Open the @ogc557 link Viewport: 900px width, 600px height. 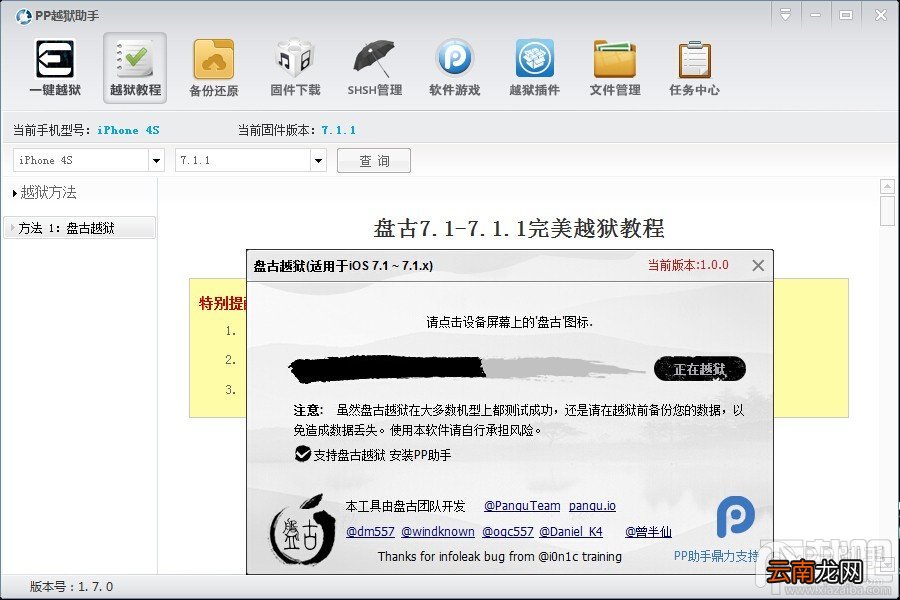[x=507, y=532]
